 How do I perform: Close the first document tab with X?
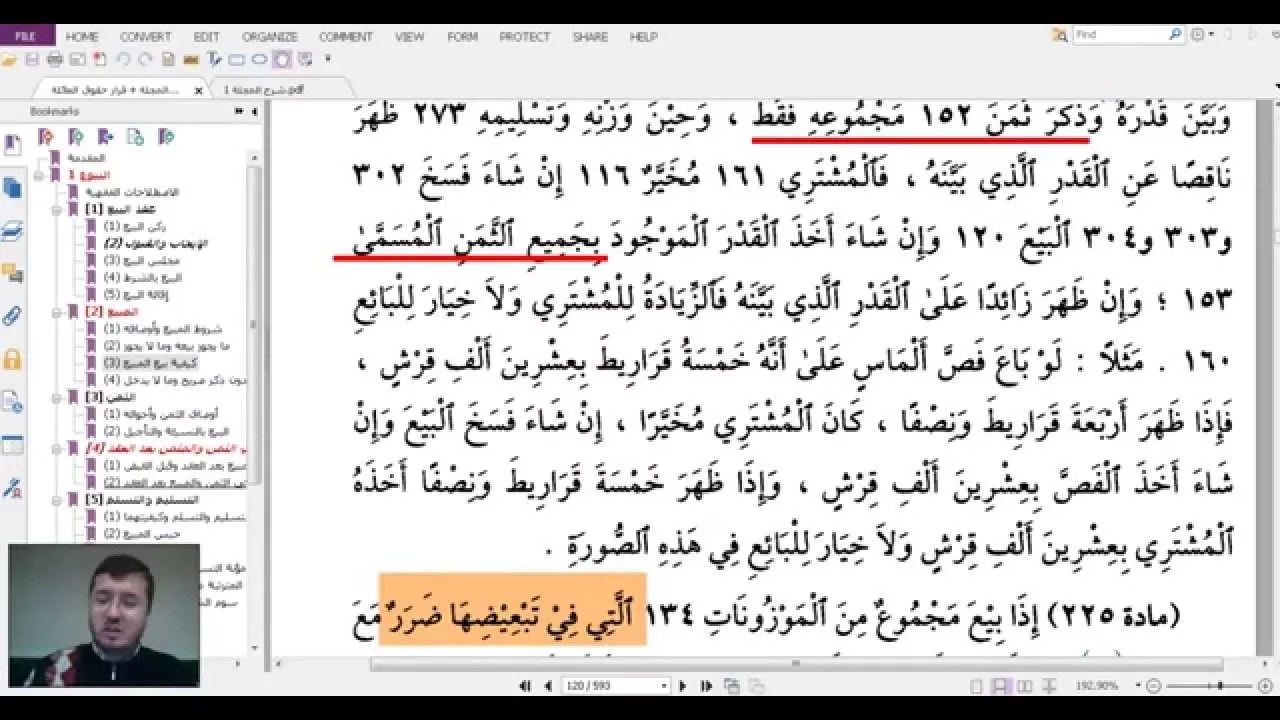click(x=198, y=90)
